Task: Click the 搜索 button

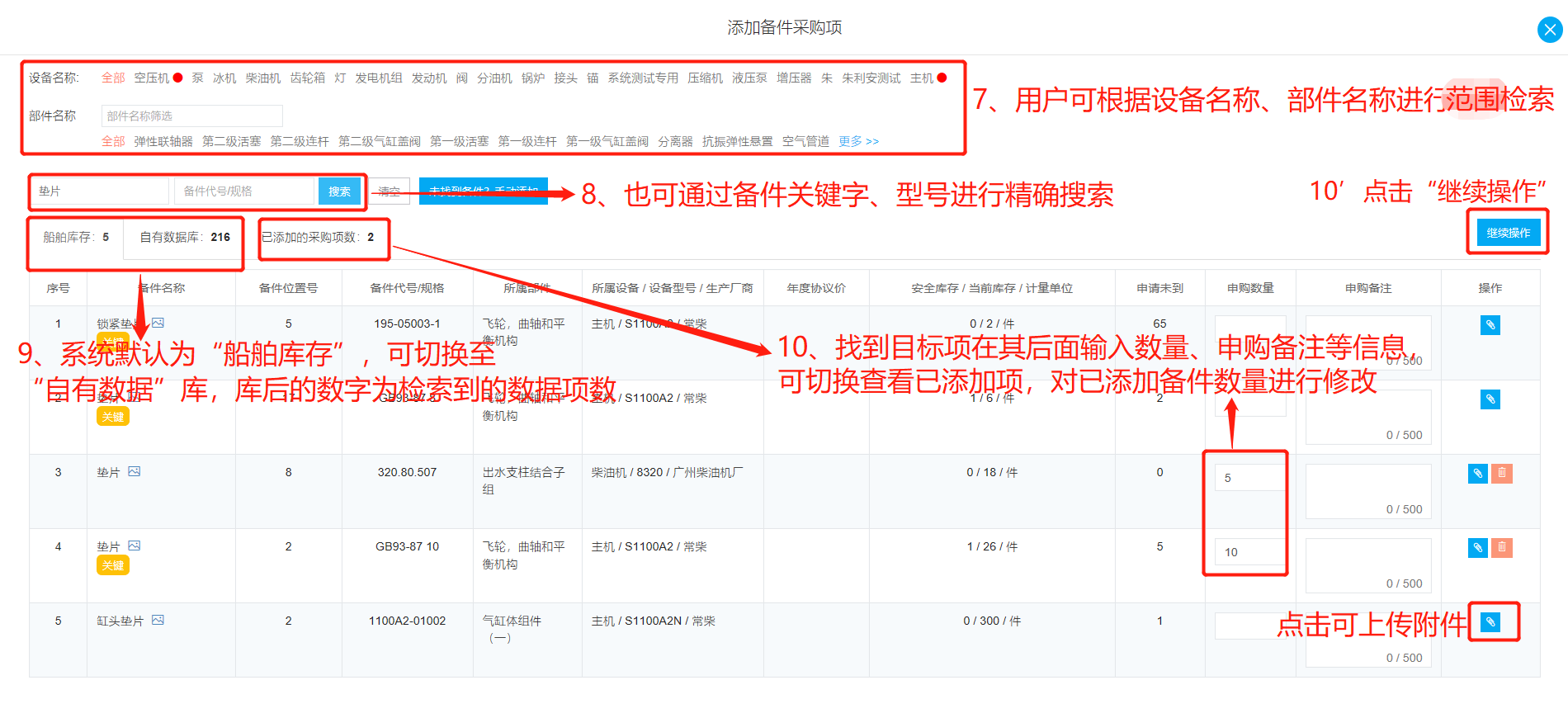Action: pos(339,191)
